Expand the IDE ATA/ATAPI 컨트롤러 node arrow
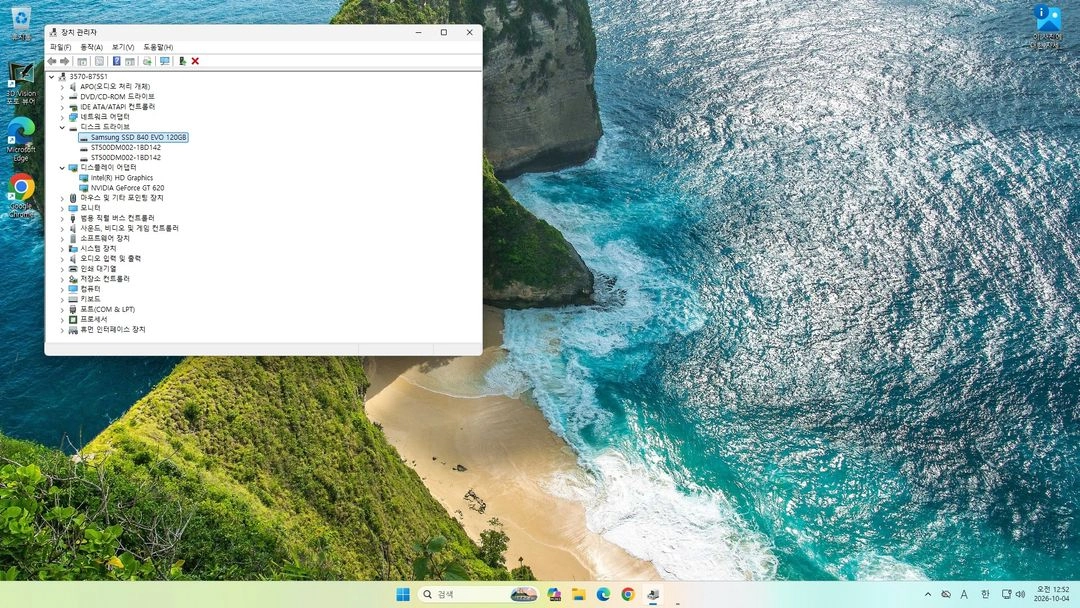The width and height of the screenshot is (1080, 608). coord(62,107)
